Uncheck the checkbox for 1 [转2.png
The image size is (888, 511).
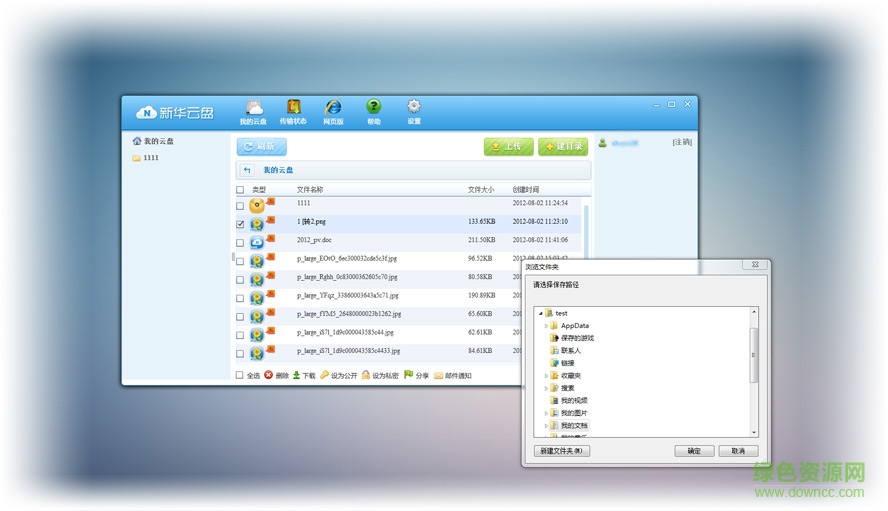pos(240,223)
